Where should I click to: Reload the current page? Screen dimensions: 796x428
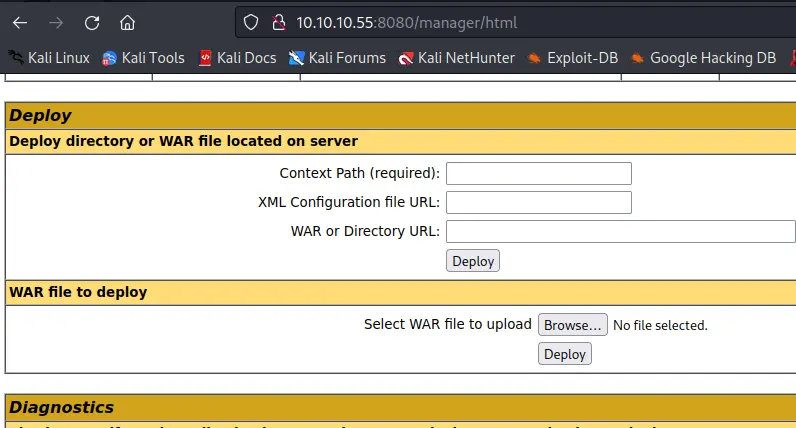click(x=92, y=22)
